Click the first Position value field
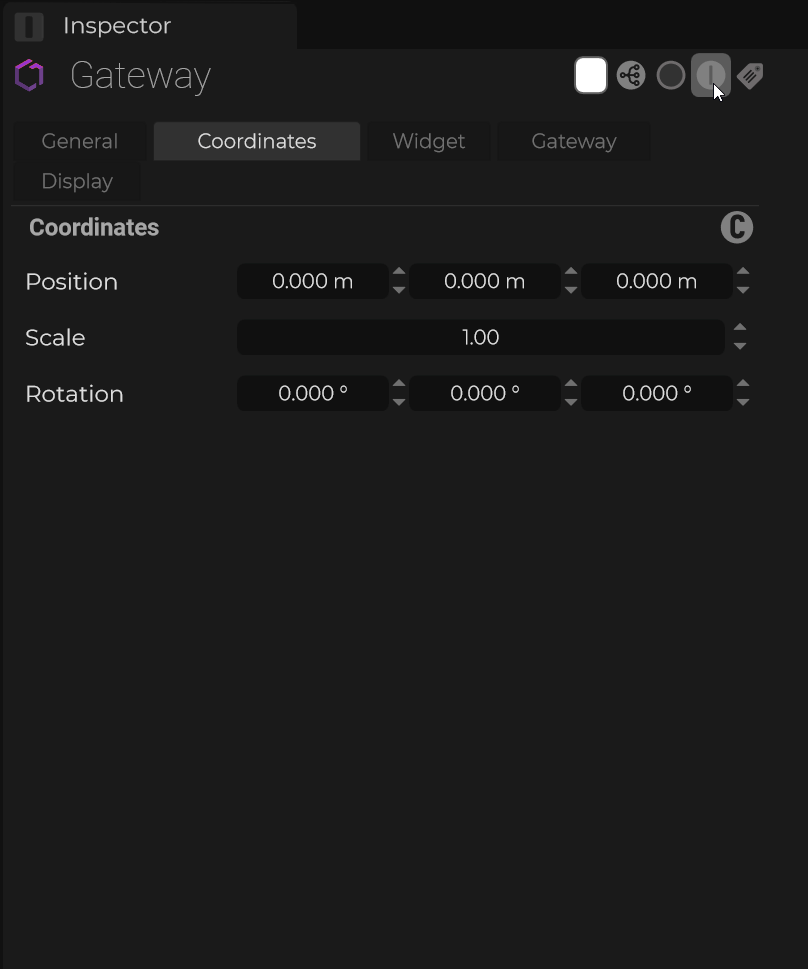808x969 pixels. click(x=313, y=282)
